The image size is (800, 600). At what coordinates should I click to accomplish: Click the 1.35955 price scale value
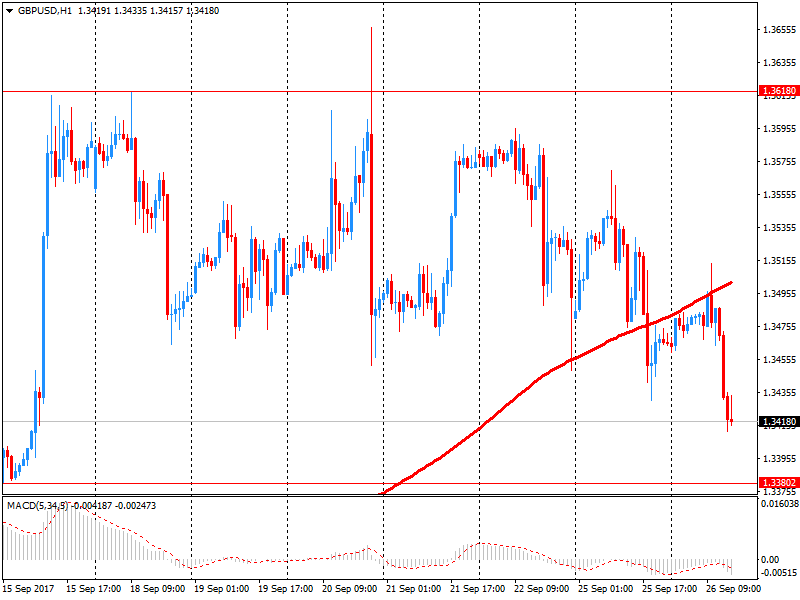point(779,129)
